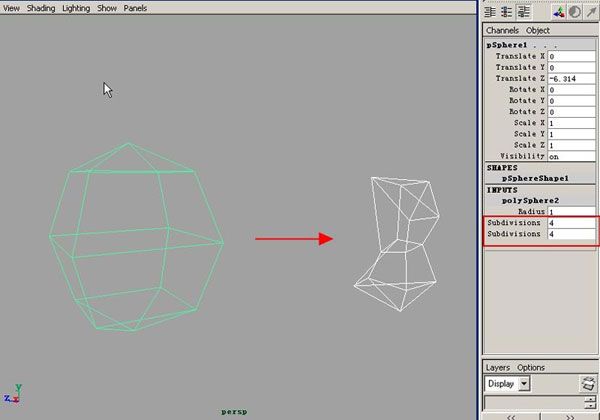600x420 pixels.
Task: Open the Lighting viewport menu
Action: tap(76, 8)
